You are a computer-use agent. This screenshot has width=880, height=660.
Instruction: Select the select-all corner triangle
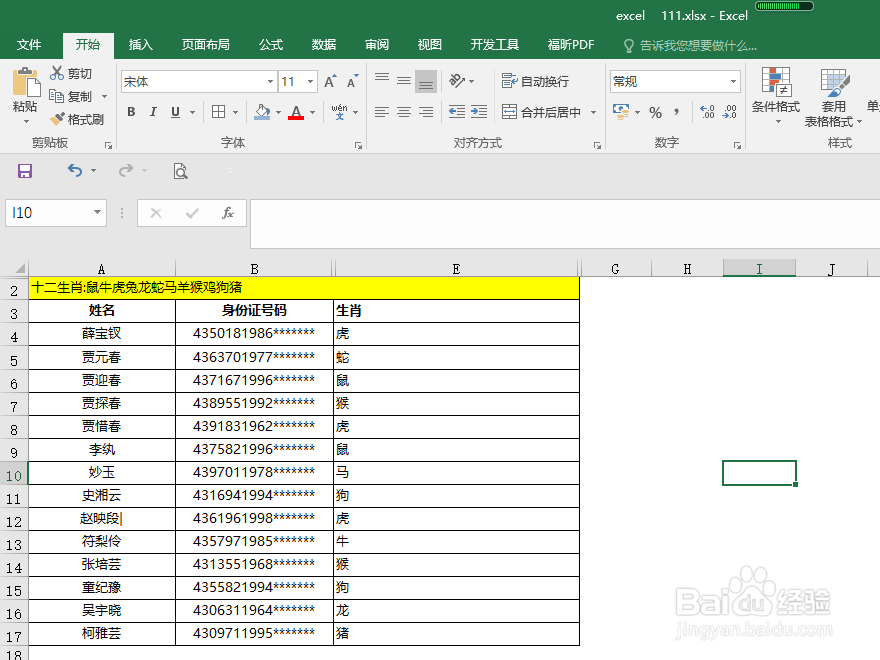click(x=19, y=268)
